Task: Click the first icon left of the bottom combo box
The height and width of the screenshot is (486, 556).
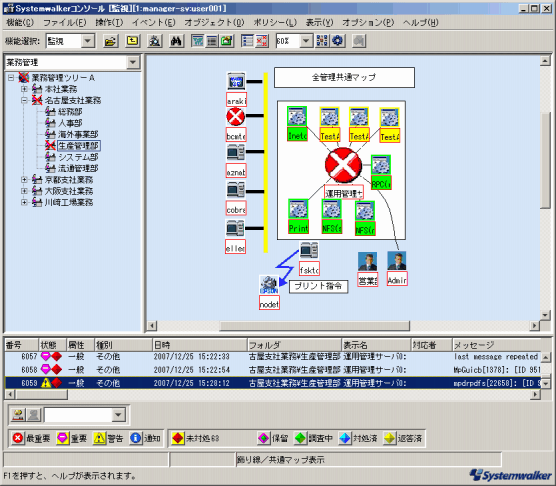Action: (18, 415)
